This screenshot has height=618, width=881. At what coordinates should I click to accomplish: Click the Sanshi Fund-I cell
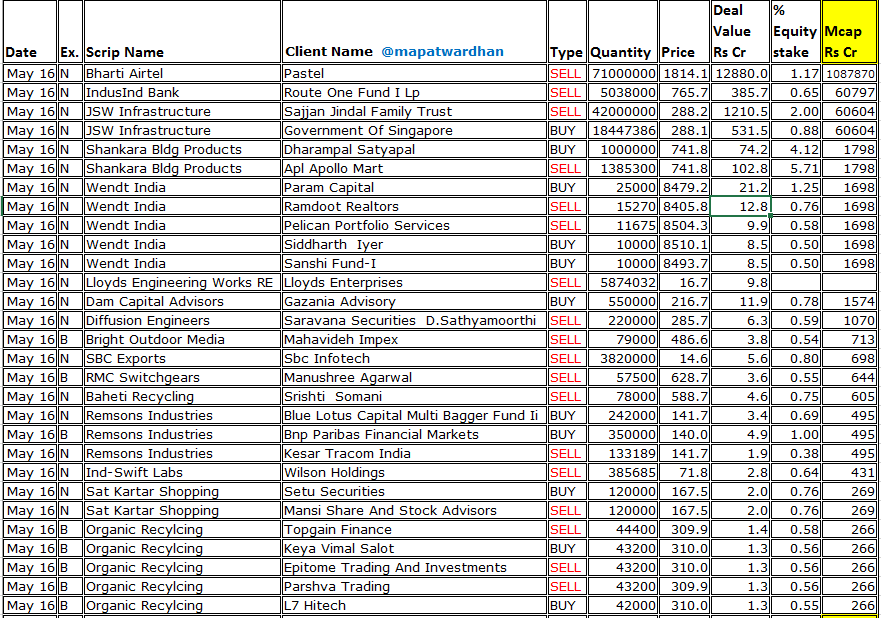(414, 264)
